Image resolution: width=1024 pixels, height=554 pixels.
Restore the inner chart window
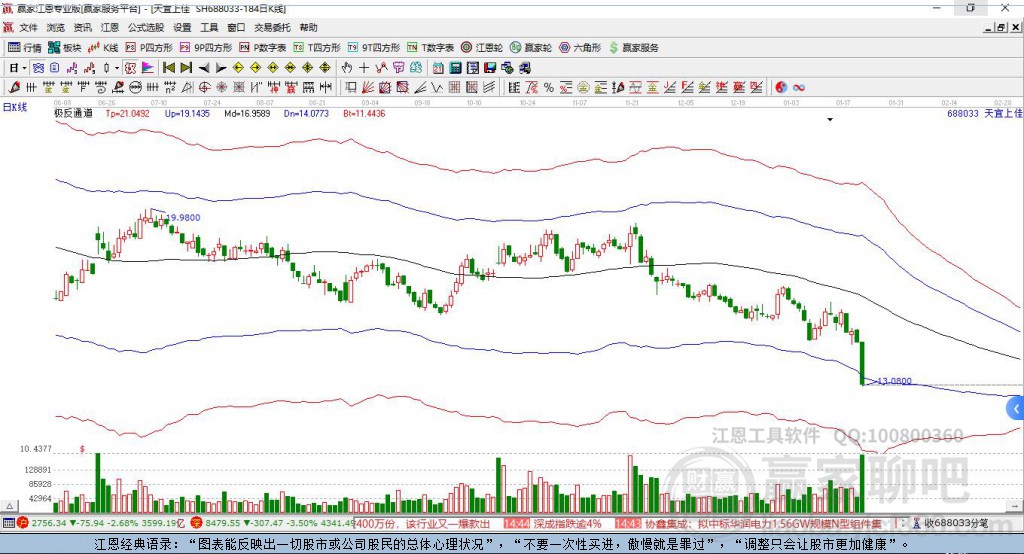click(1001, 27)
